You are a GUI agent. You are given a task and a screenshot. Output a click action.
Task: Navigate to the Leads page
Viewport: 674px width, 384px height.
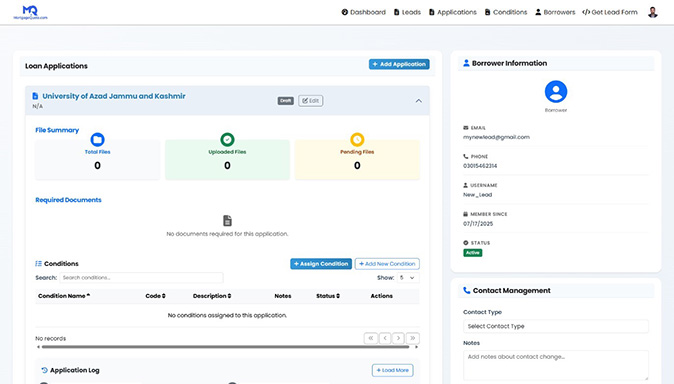click(x=407, y=12)
